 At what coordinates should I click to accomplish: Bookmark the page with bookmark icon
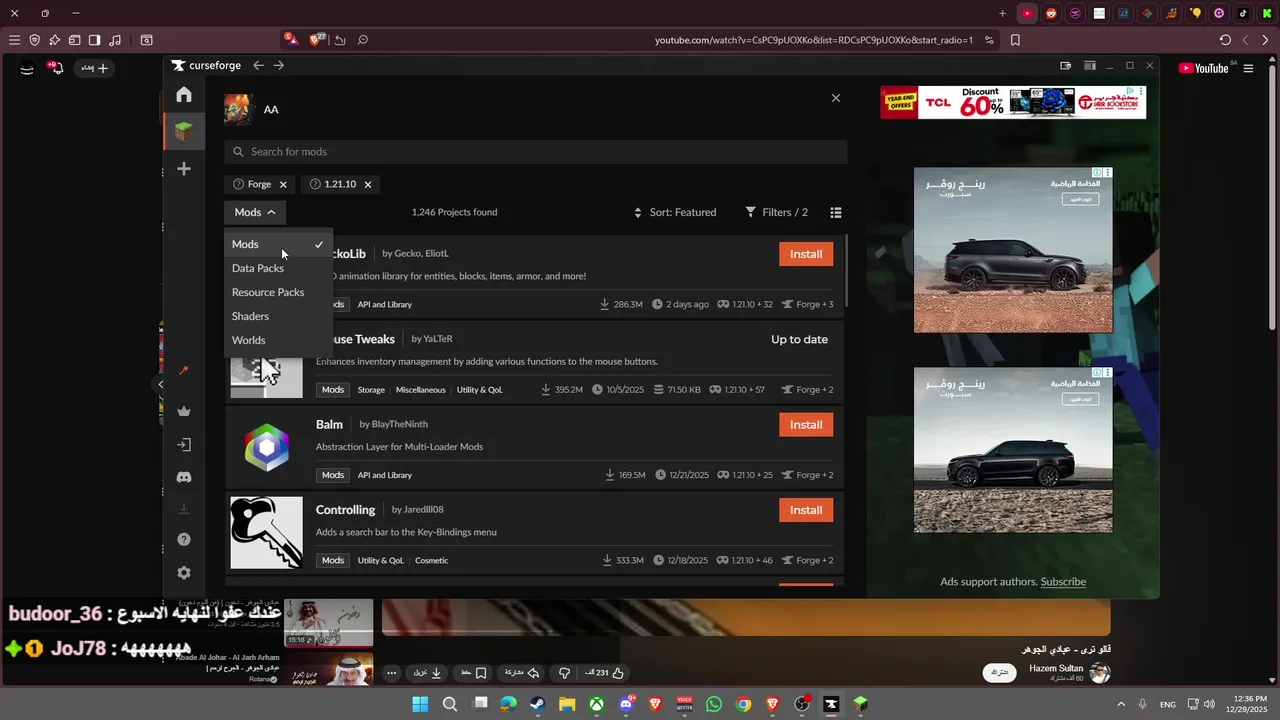(1015, 40)
